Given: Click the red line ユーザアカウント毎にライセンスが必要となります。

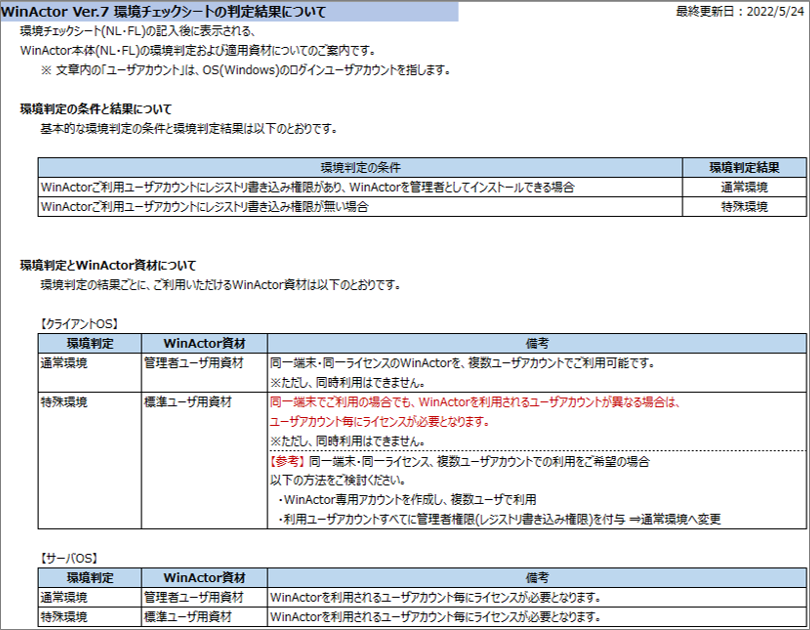Looking at the screenshot, I should 380,422.
